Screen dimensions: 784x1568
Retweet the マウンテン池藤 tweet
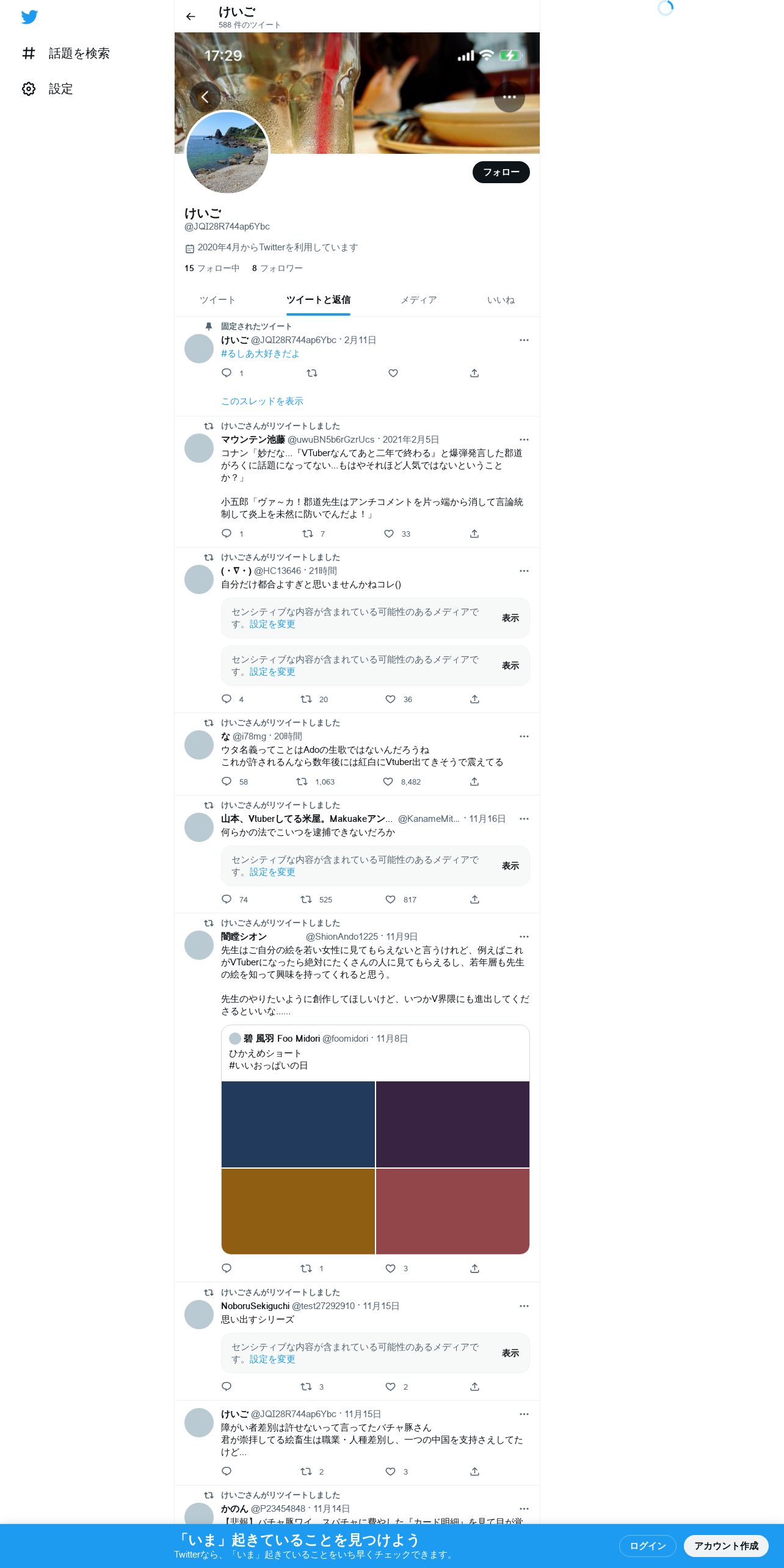(308, 534)
